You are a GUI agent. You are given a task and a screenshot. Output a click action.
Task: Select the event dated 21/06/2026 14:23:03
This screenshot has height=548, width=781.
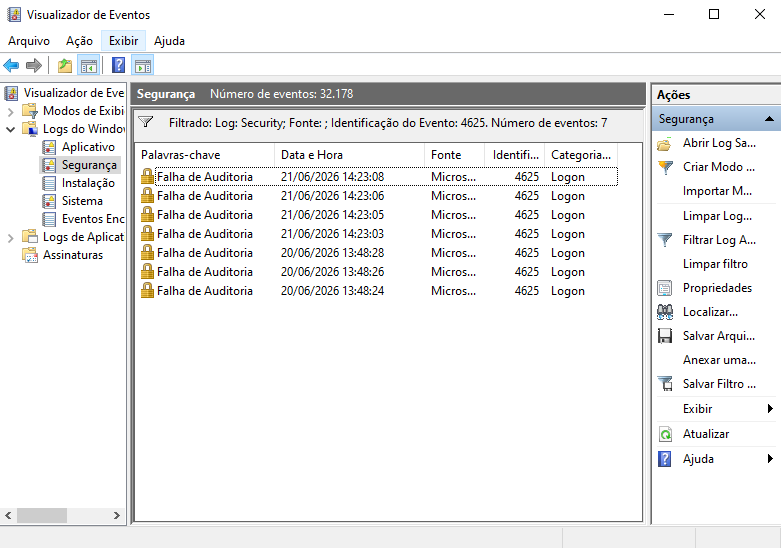tap(379, 234)
